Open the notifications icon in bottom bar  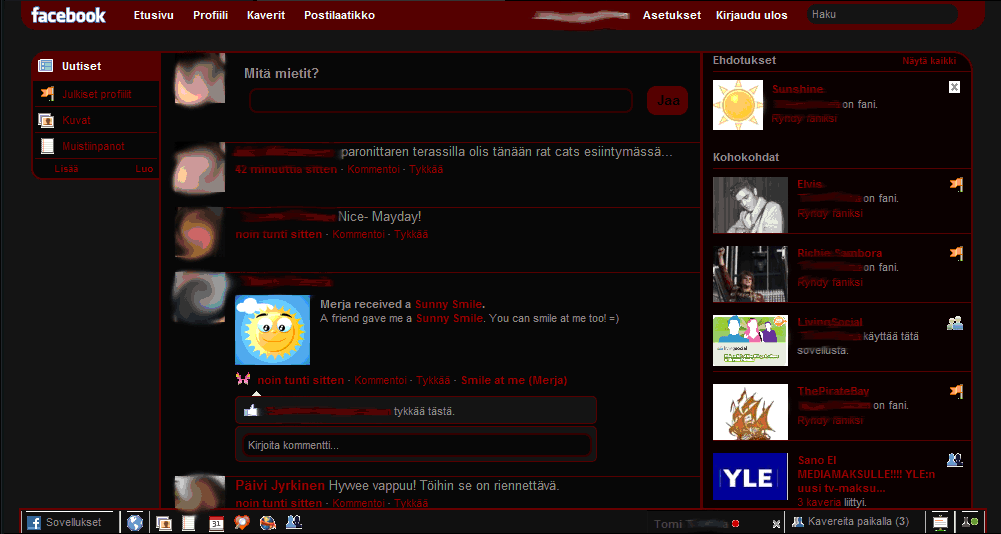click(x=940, y=522)
